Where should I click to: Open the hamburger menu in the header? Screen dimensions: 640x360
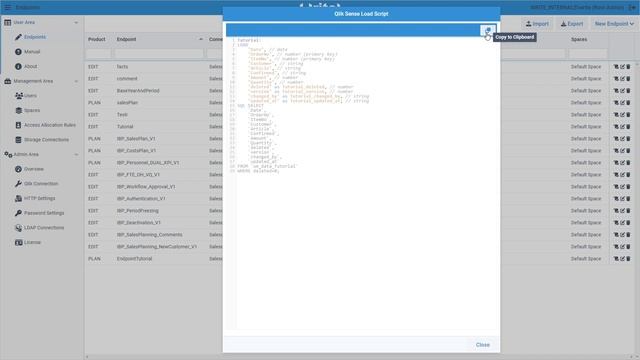[x=8, y=7]
